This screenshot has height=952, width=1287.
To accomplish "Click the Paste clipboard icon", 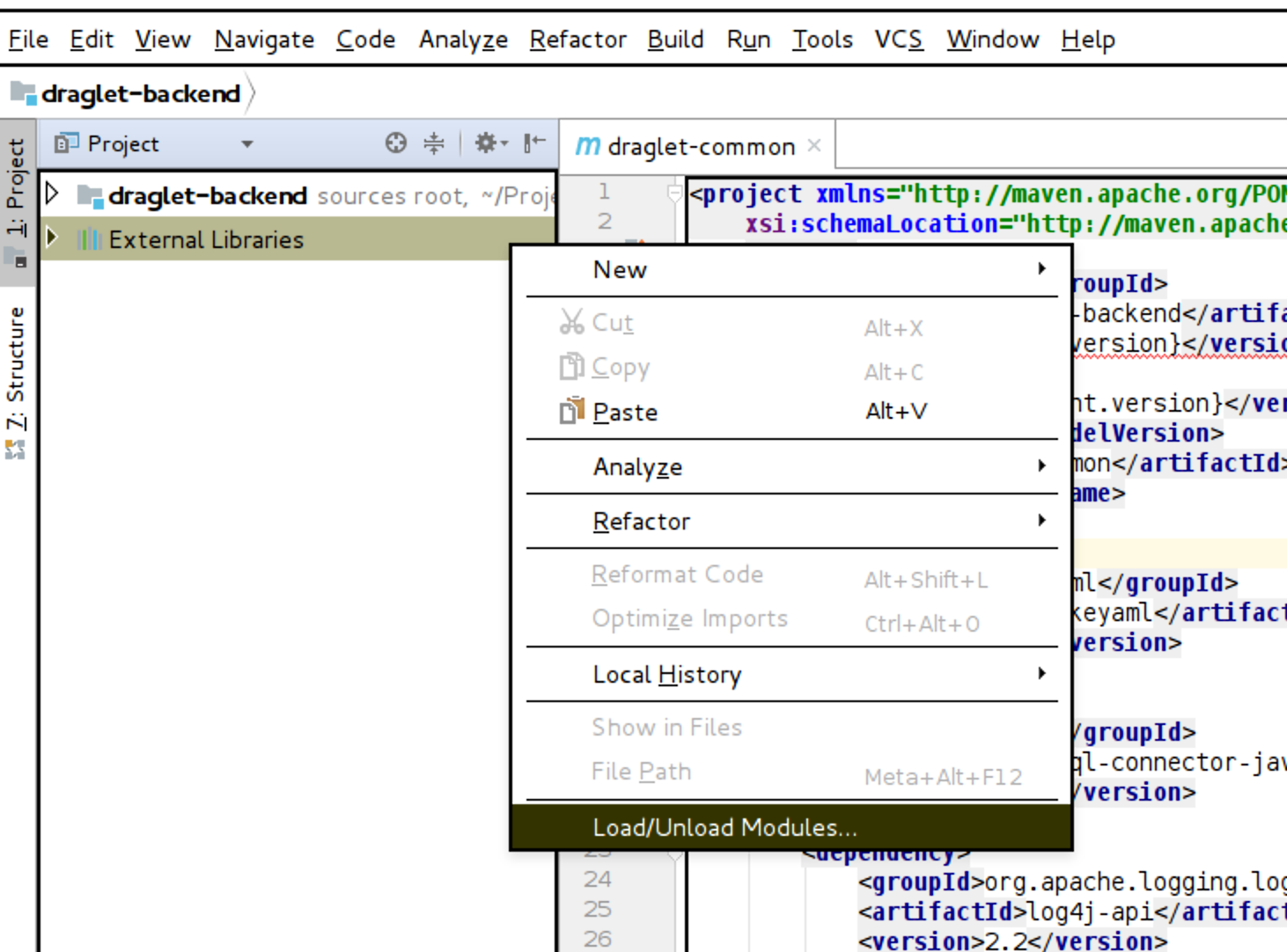I will pos(572,410).
